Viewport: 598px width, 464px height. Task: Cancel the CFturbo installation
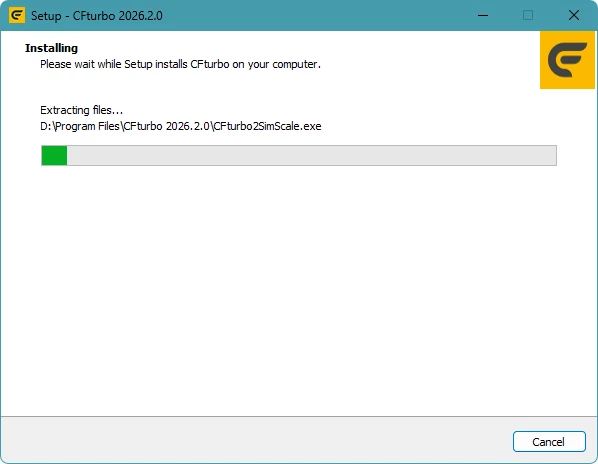[x=549, y=442]
